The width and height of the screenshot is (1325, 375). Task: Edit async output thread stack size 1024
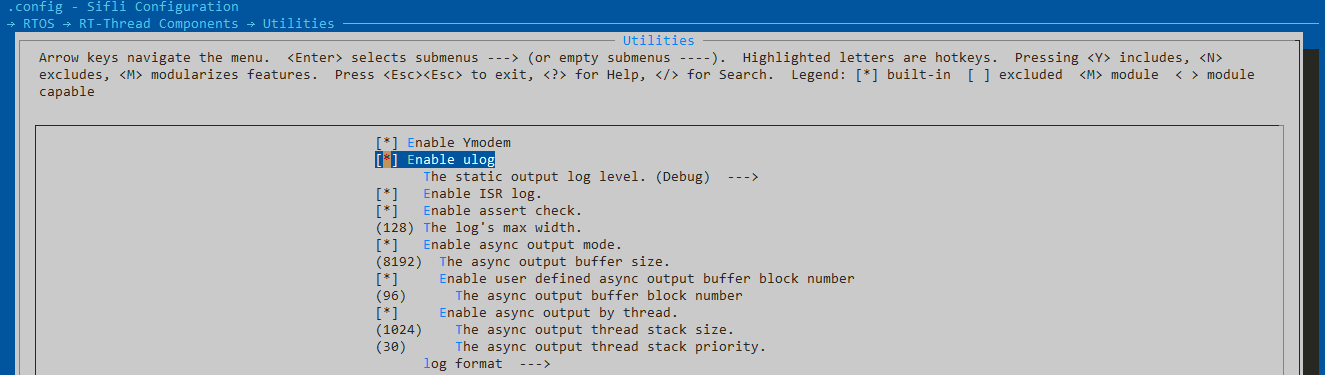[x=399, y=330]
